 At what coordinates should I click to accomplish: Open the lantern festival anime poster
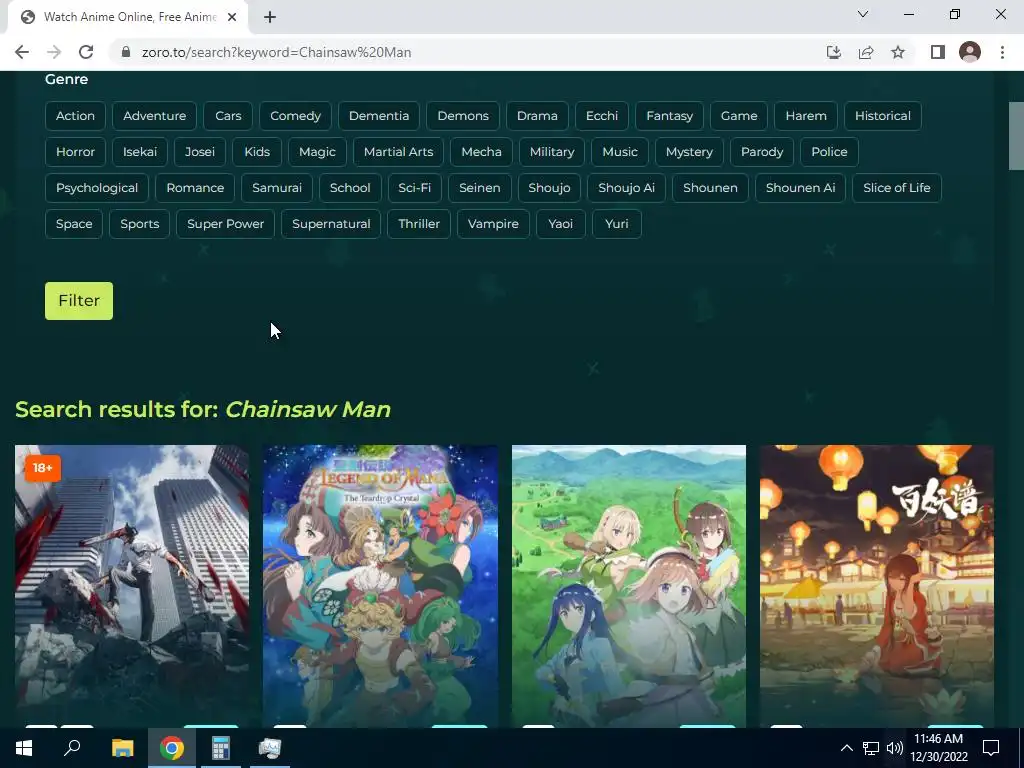click(876, 586)
